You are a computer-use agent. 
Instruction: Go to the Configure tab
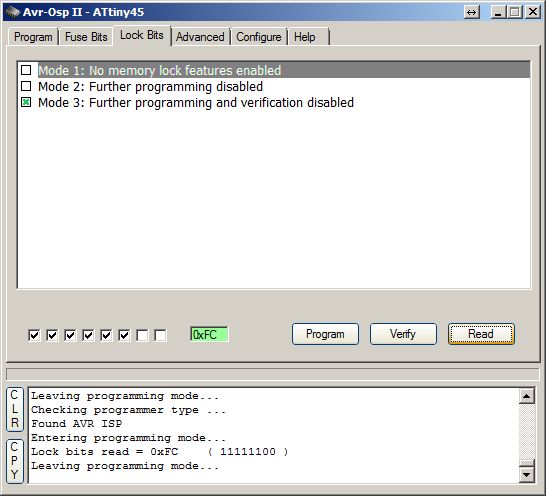[x=259, y=37]
